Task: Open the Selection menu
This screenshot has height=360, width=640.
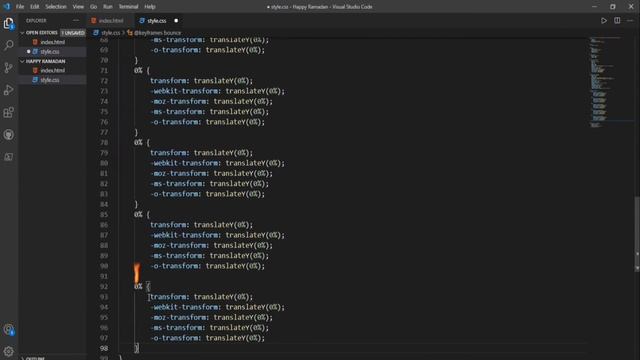Action: [56, 7]
